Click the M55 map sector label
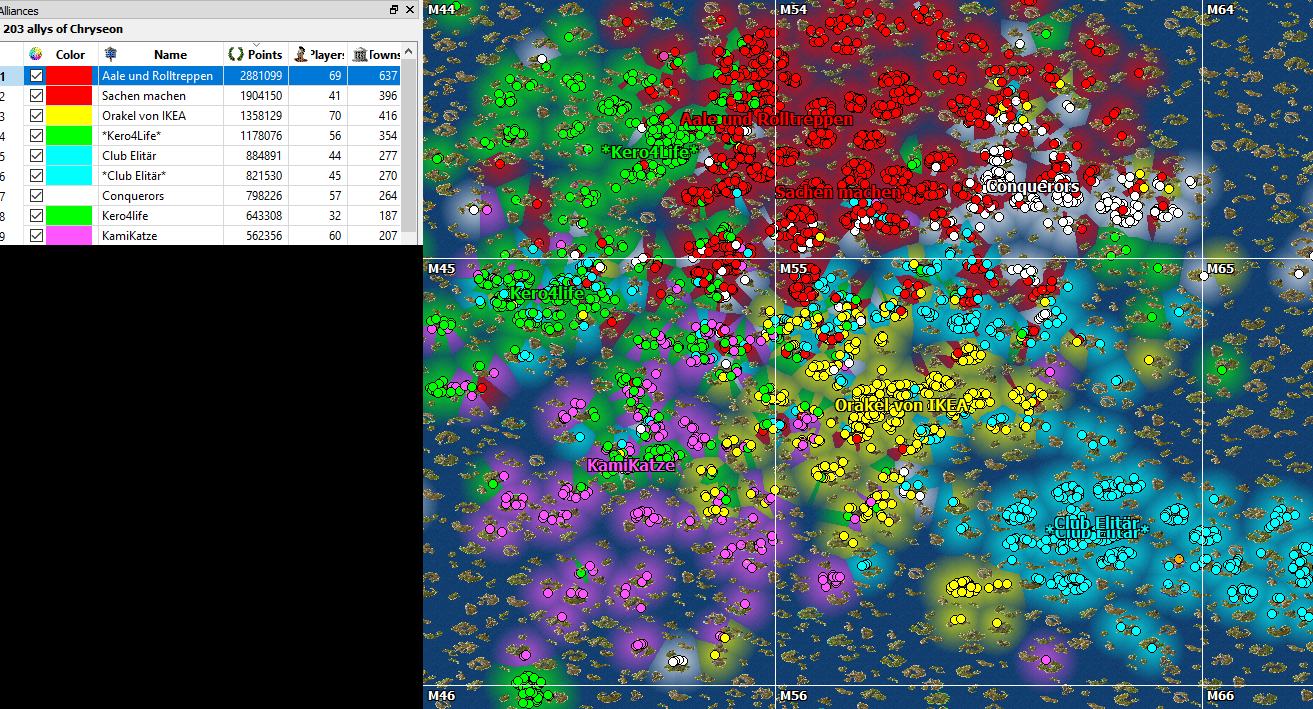 pyautogui.click(x=793, y=269)
